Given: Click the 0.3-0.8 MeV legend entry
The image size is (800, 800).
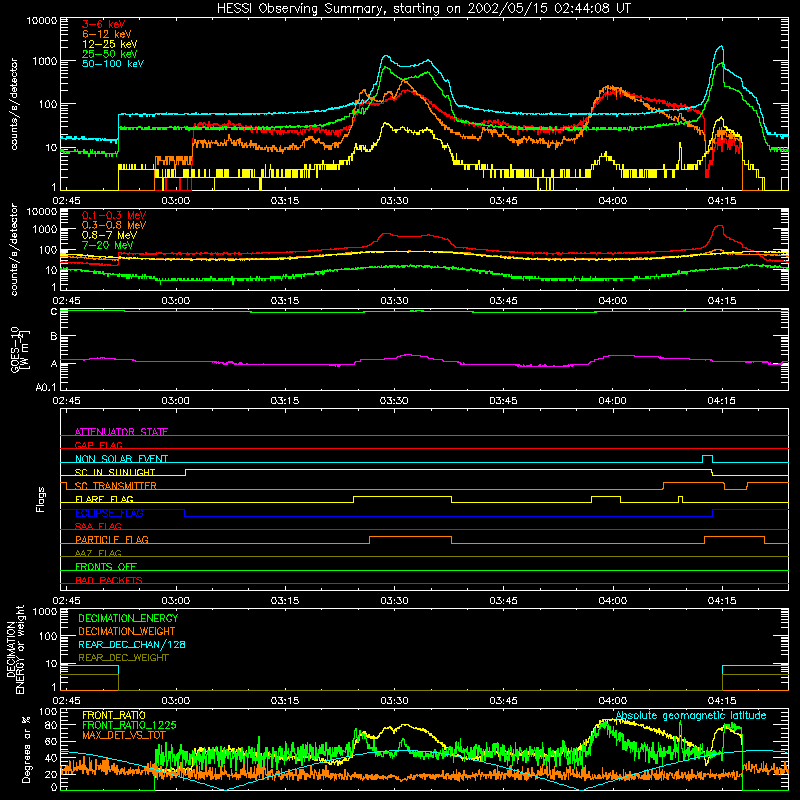Looking at the screenshot, I should coord(114,225).
